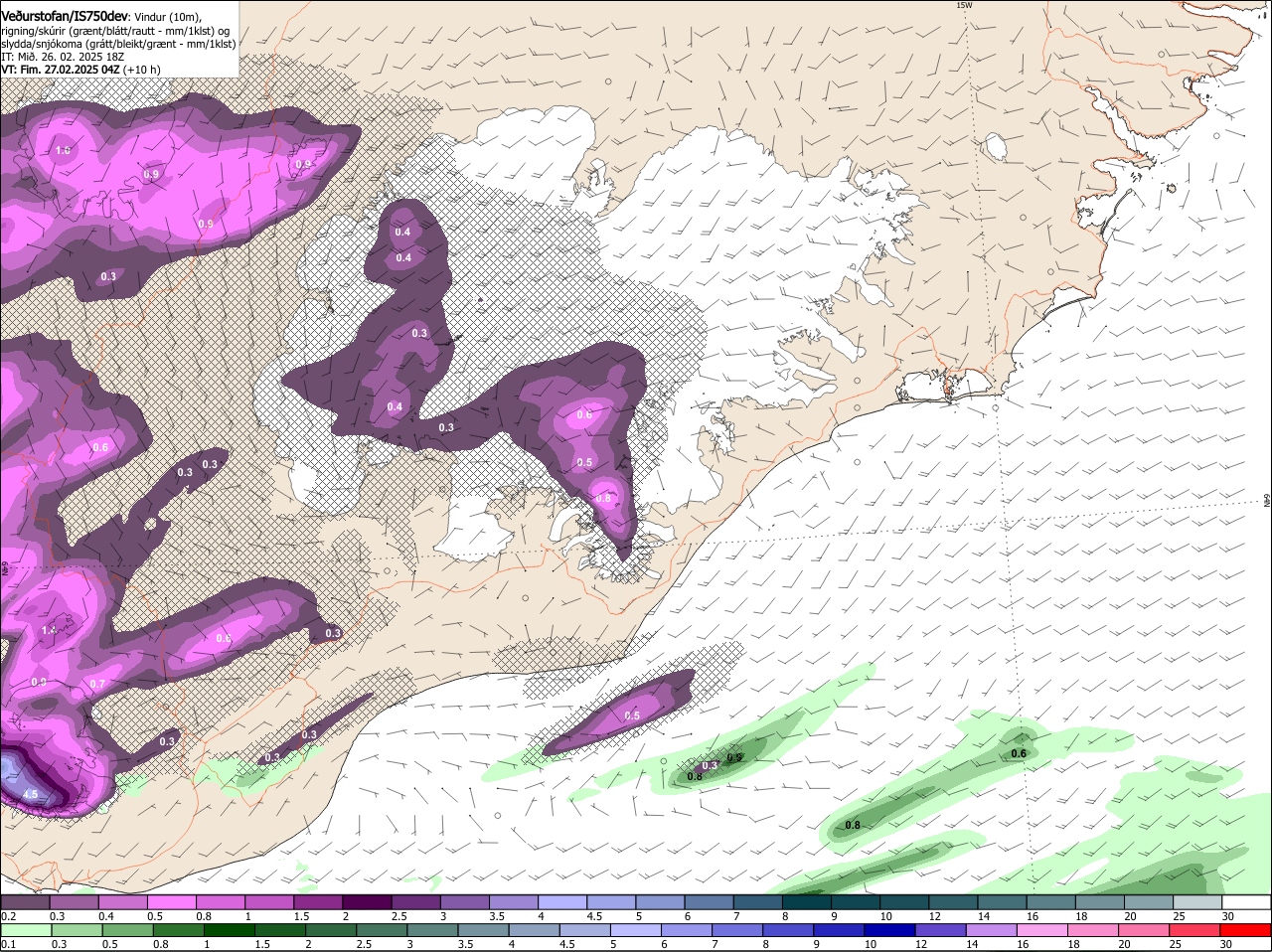
Task: Select pure red above-30 swatch, lower legend
Action: (1247, 931)
